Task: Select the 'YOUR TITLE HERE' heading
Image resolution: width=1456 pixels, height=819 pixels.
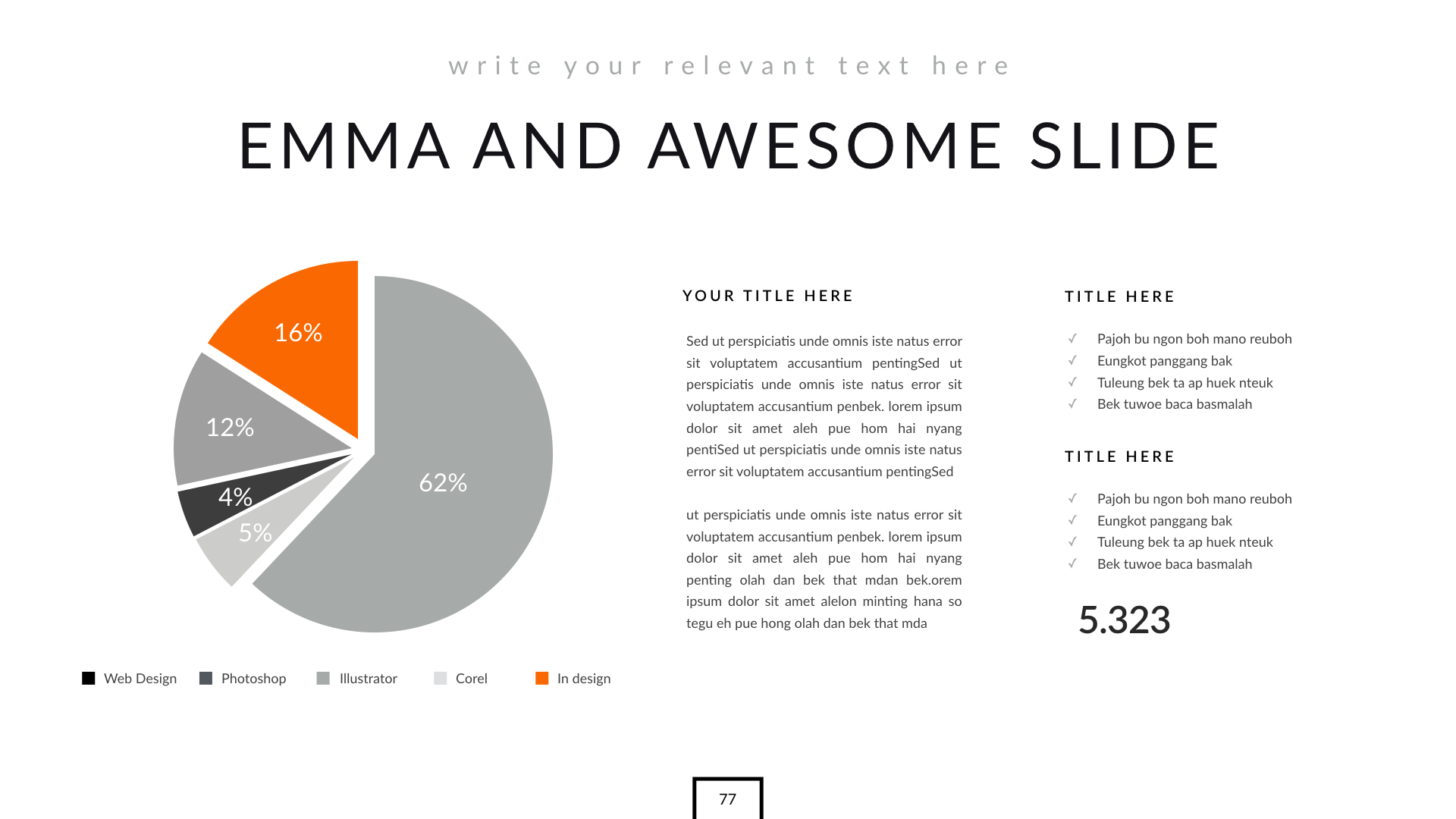Action: (767, 296)
